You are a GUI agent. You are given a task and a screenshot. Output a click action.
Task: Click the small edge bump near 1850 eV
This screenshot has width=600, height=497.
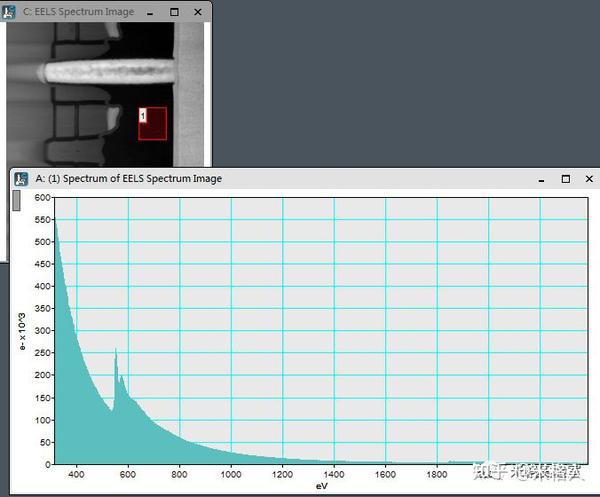click(x=450, y=462)
